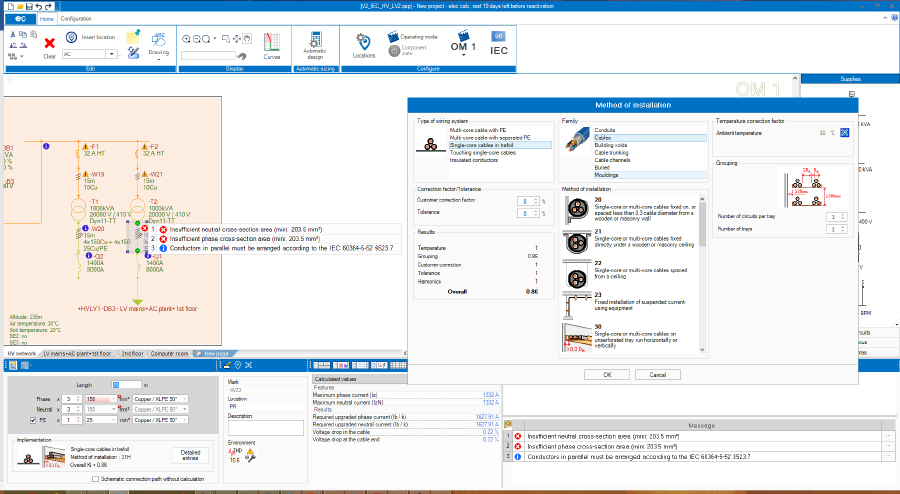Image resolution: width=900 pixels, height=494 pixels.
Task: Click the installation methods list scrollbar
Action: (702, 274)
